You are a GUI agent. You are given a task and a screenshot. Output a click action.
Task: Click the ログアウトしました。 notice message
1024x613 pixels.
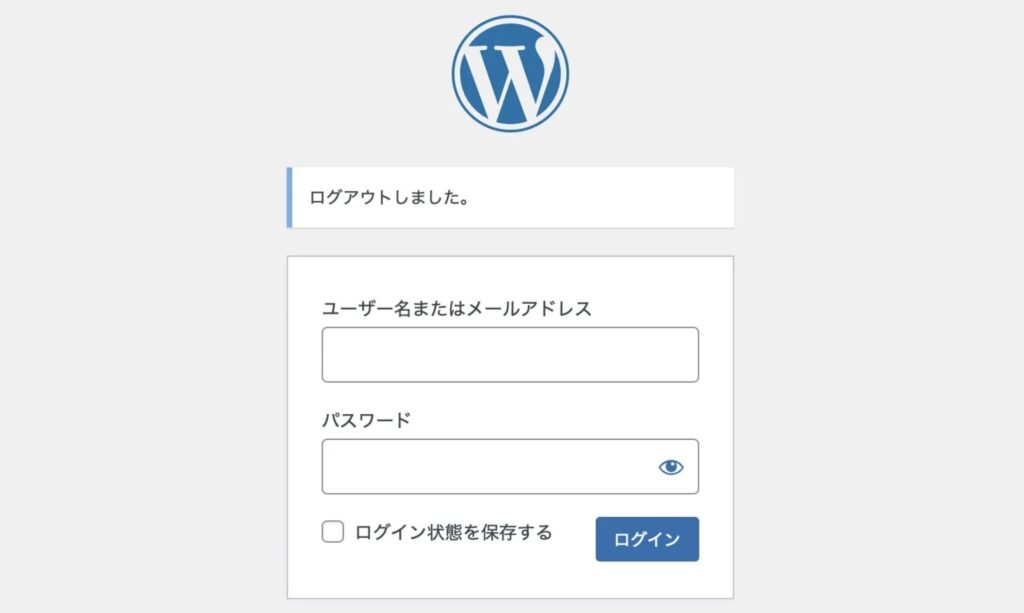tap(391, 198)
